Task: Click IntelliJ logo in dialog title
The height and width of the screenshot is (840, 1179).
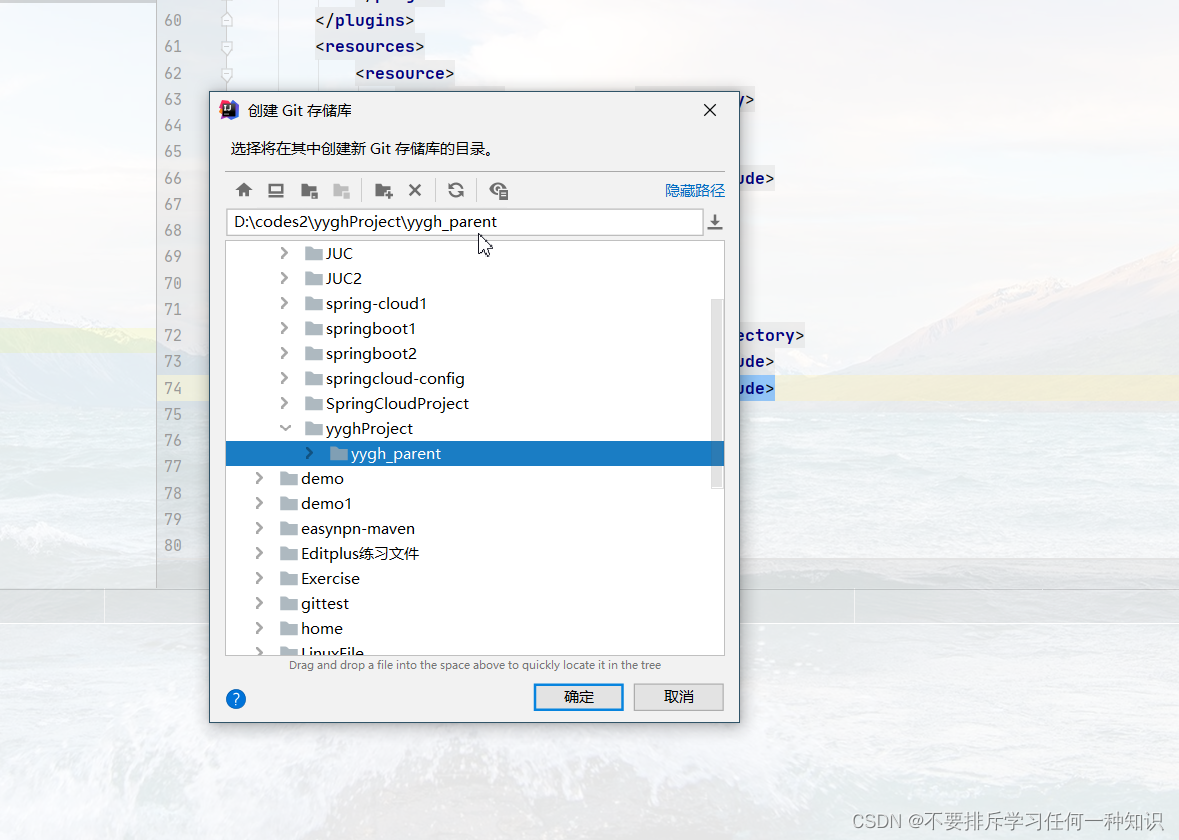Action: tap(229, 110)
